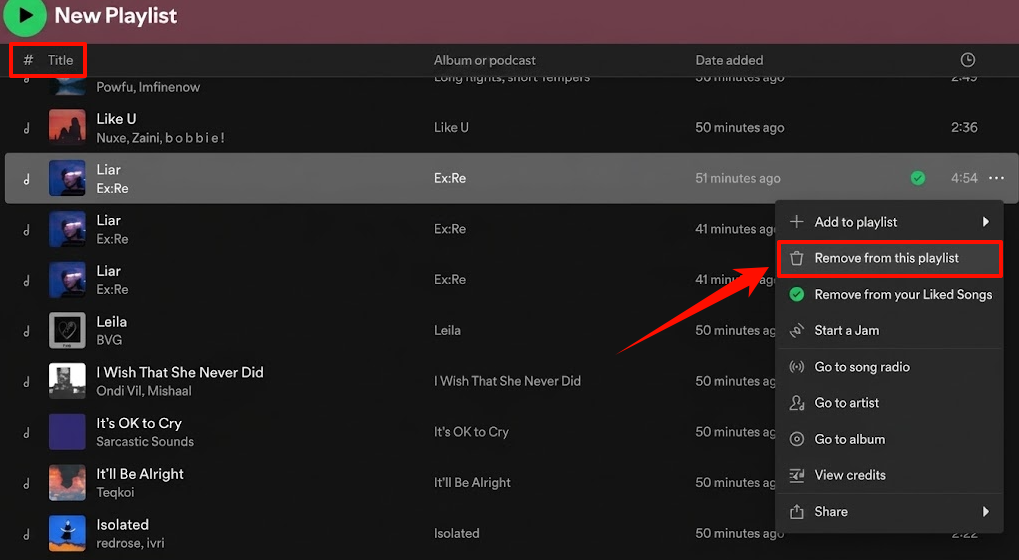This screenshot has height=560, width=1019.
Task: Open album link Ex:Re on highlighted row
Action: click(450, 178)
